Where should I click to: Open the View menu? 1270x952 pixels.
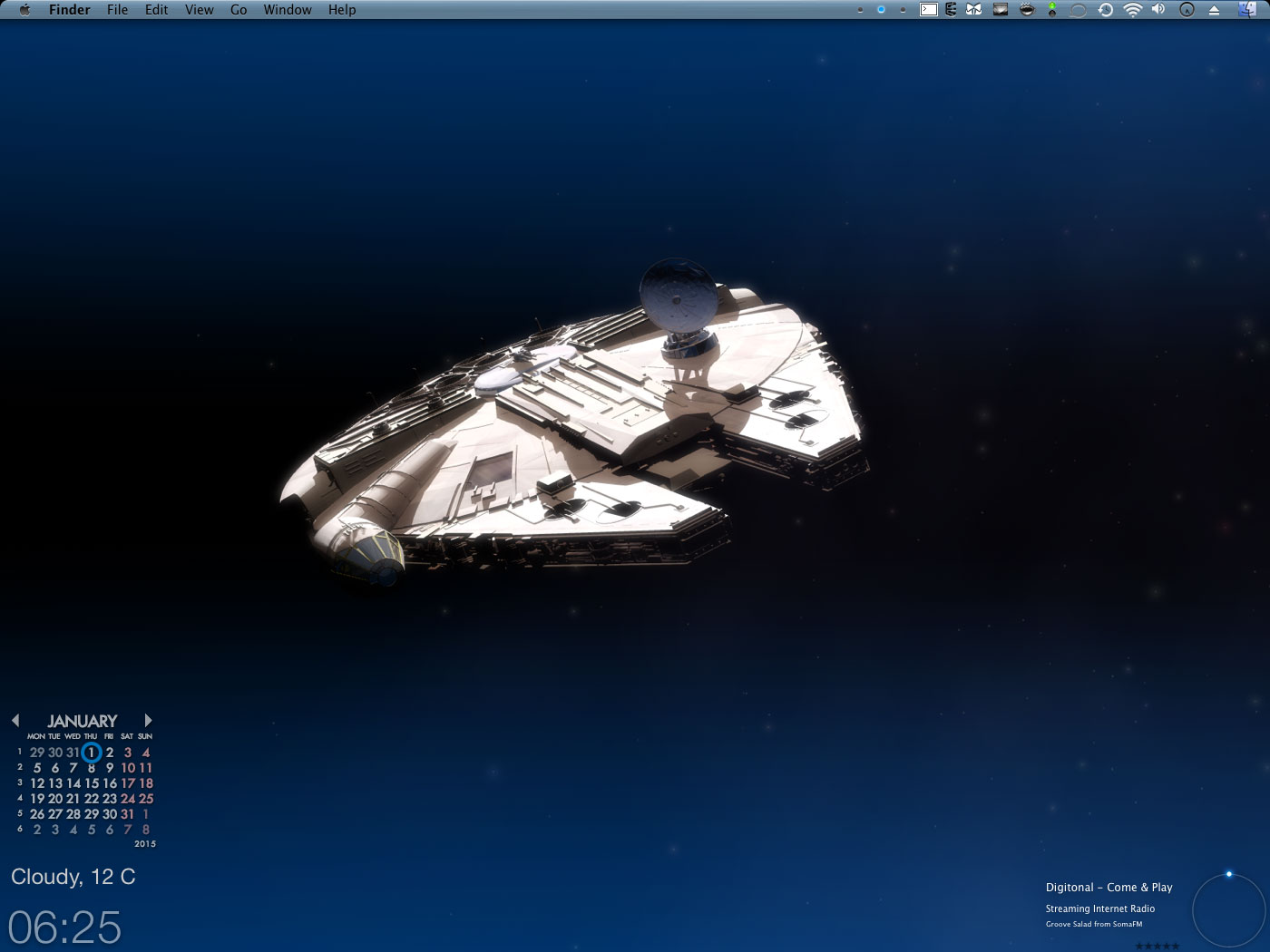coord(200,10)
